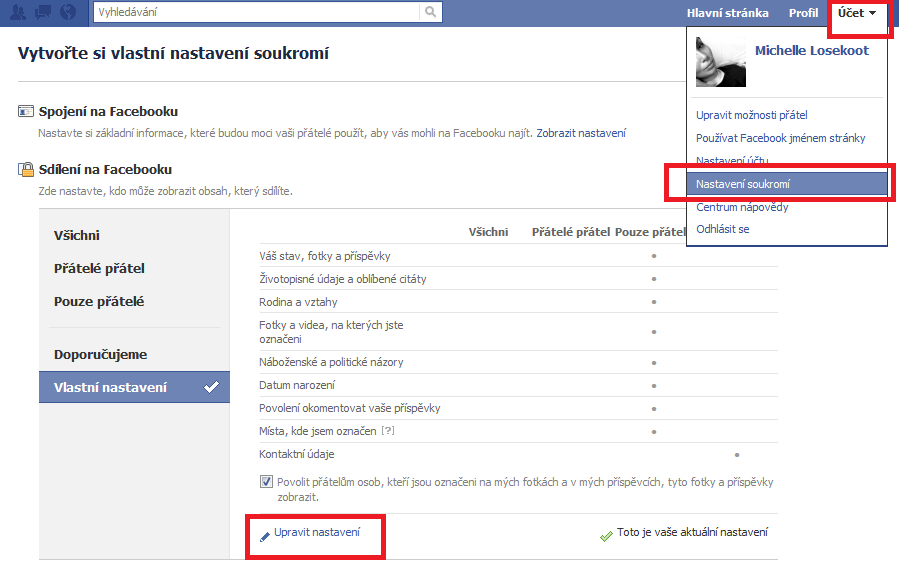Viewport: 899px width, 574px height.
Task: Select the Vlastní nastavení preset
Action: click(x=134, y=387)
